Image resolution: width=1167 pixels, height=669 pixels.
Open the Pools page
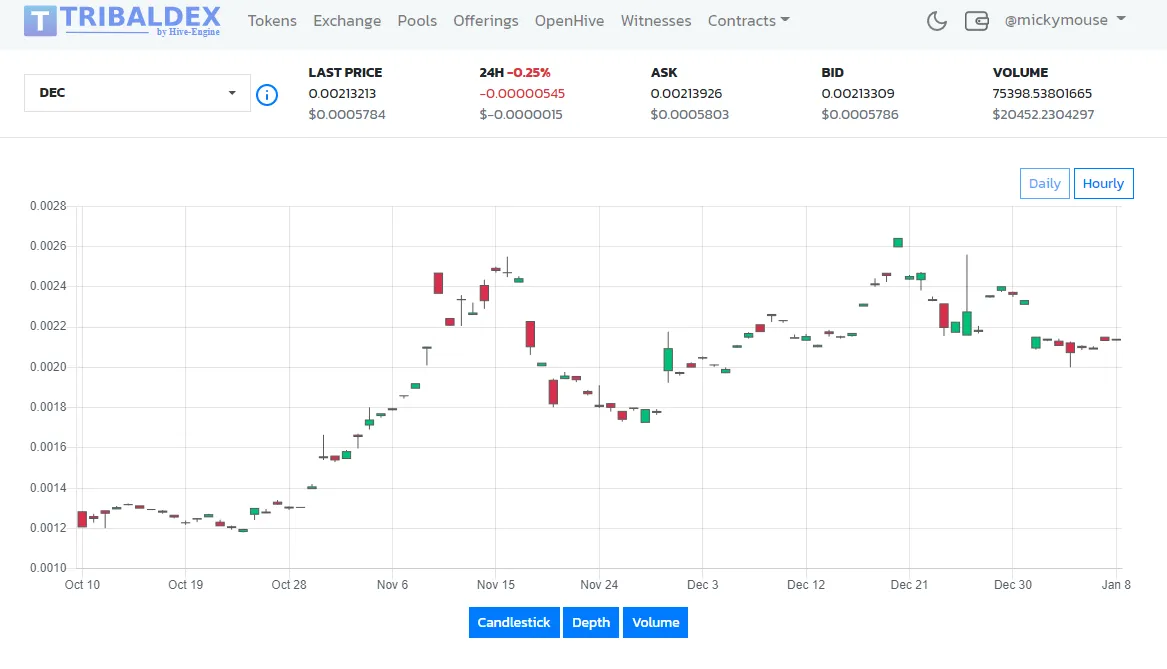[417, 21]
